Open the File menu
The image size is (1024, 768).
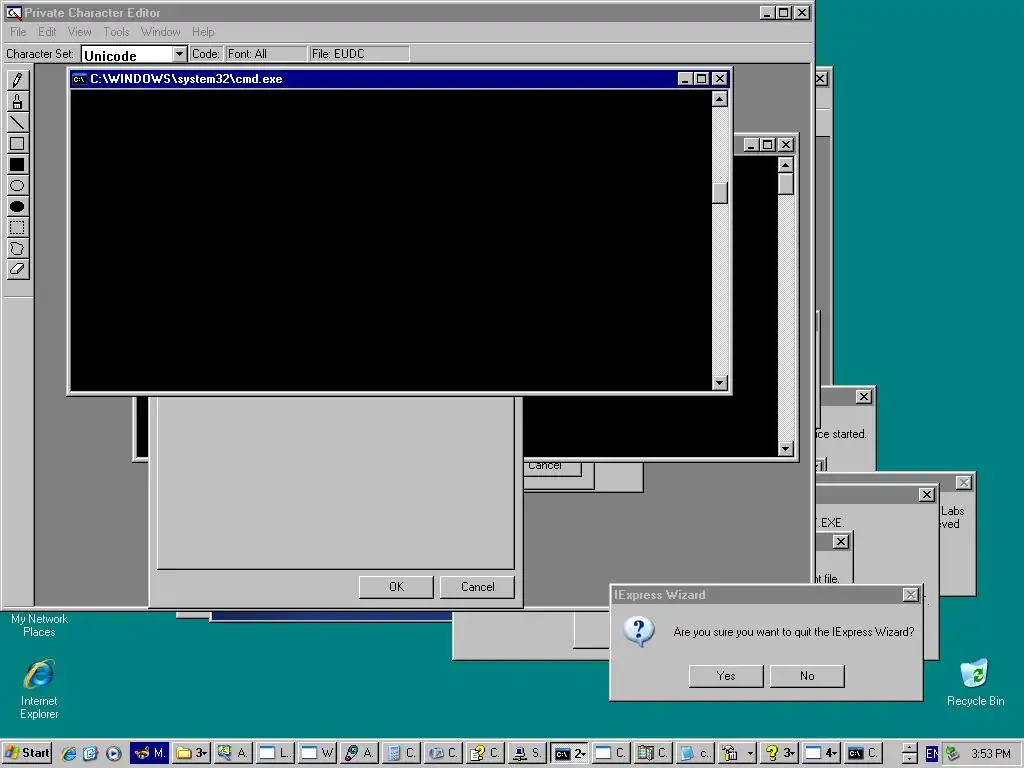point(18,32)
